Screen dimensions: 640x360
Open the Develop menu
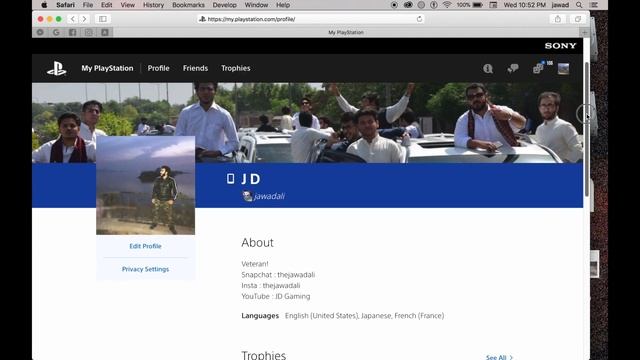coord(224,5)
